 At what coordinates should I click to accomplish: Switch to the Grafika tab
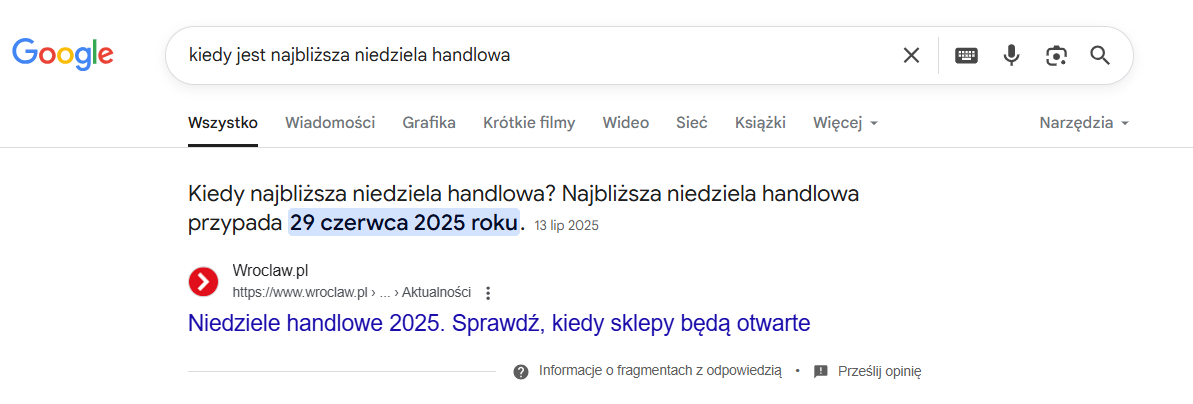[429, 123]
